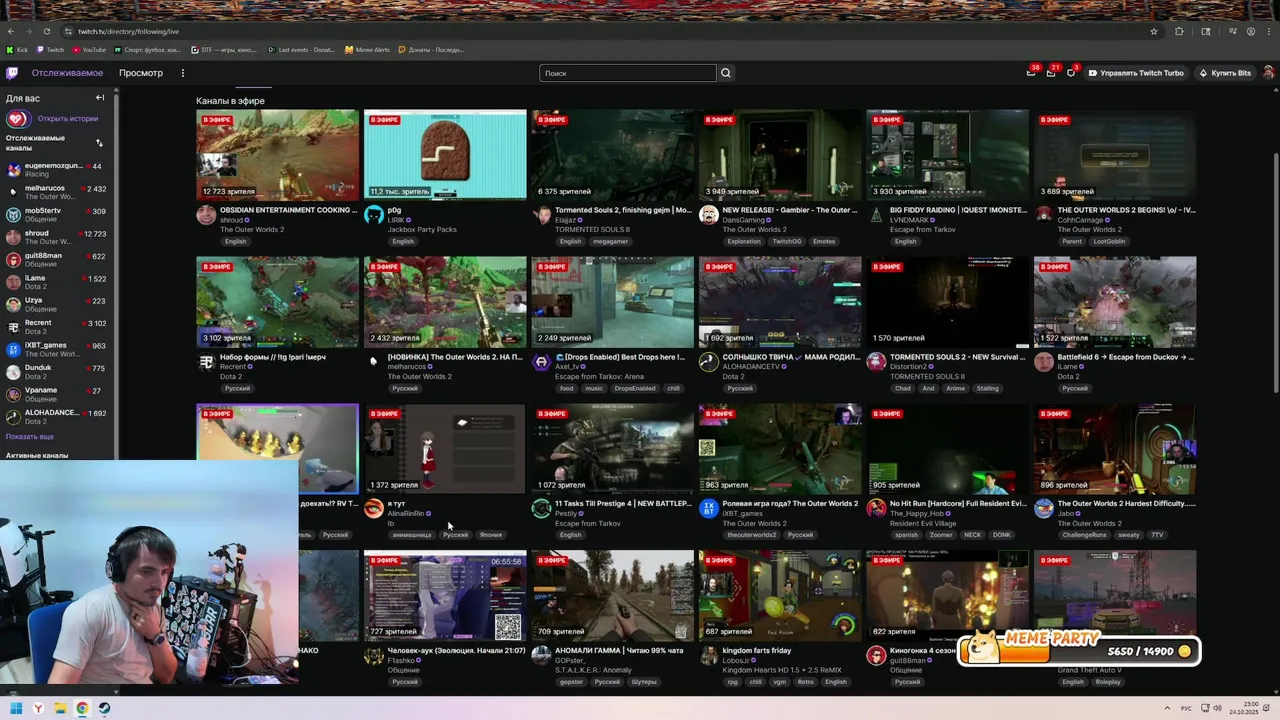Open the Донаты - Последн... bookmark
Image resolution: width=1280 pixels, height=720 pixels.
pyautogui.click(x=431, y=50)
